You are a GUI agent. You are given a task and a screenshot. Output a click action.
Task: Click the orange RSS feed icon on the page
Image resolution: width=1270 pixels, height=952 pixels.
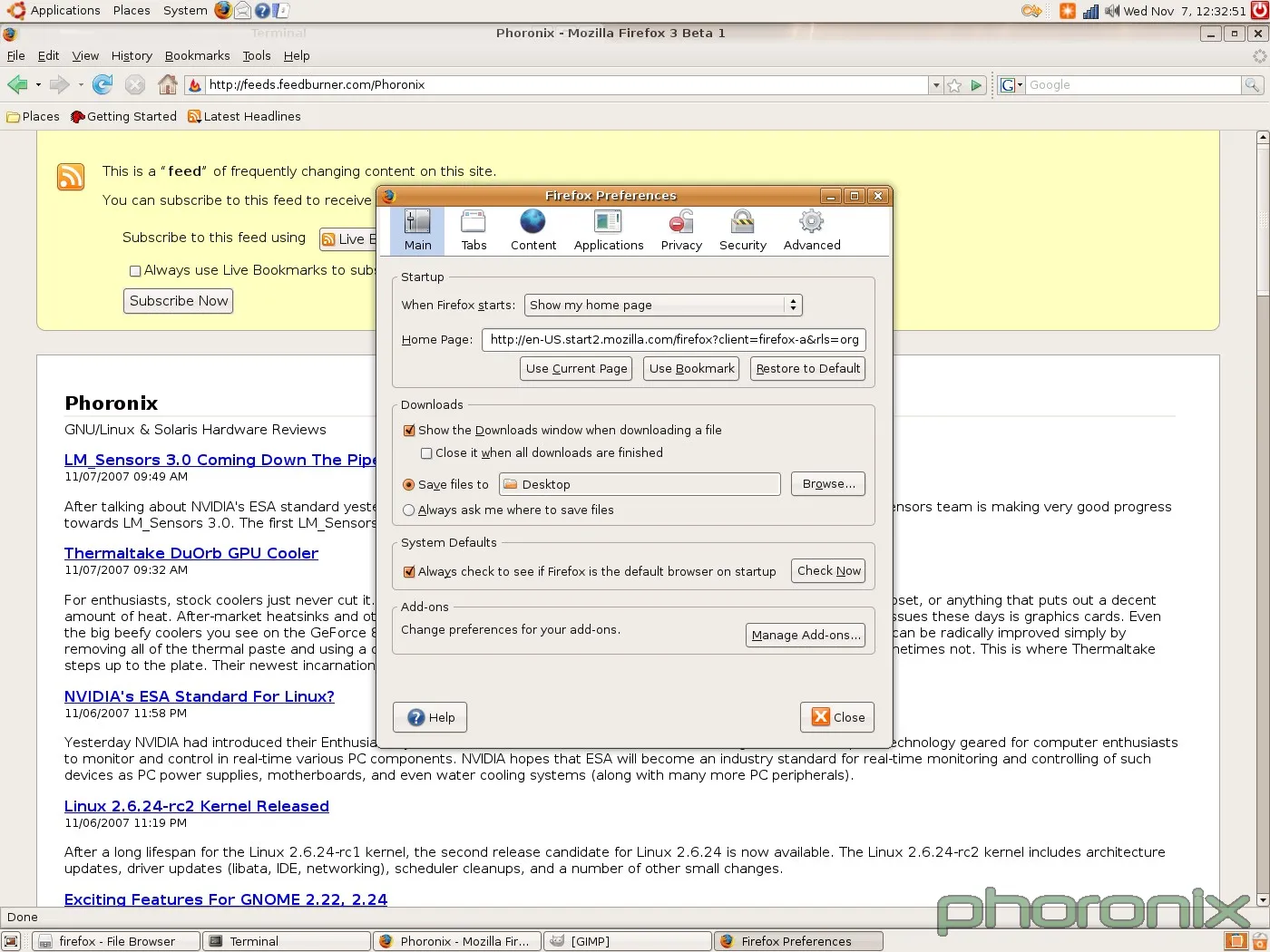(71, 176)
